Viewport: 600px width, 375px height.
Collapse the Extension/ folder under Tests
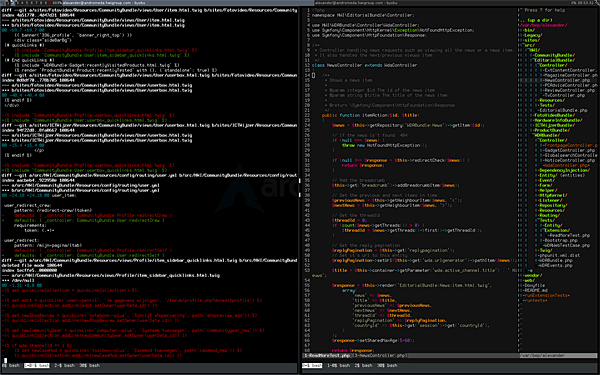point(556,230)
